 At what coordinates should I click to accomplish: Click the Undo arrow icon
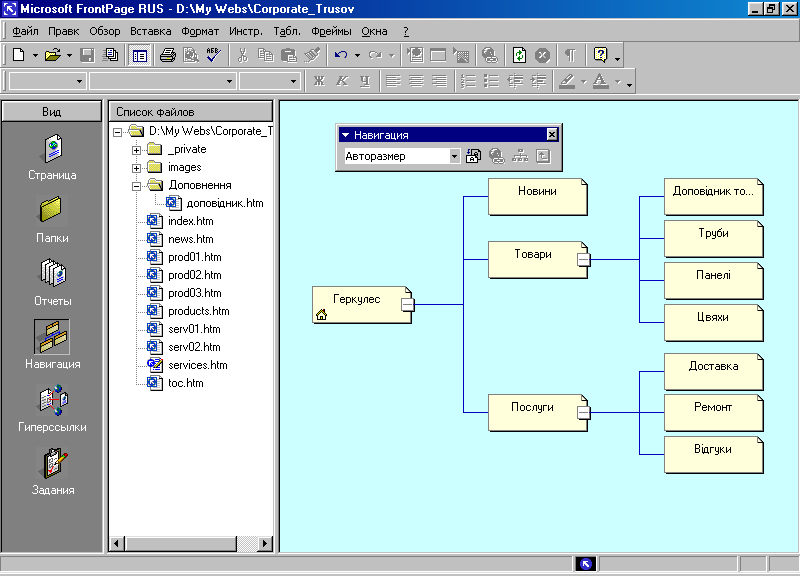click(x=341, y=55)
